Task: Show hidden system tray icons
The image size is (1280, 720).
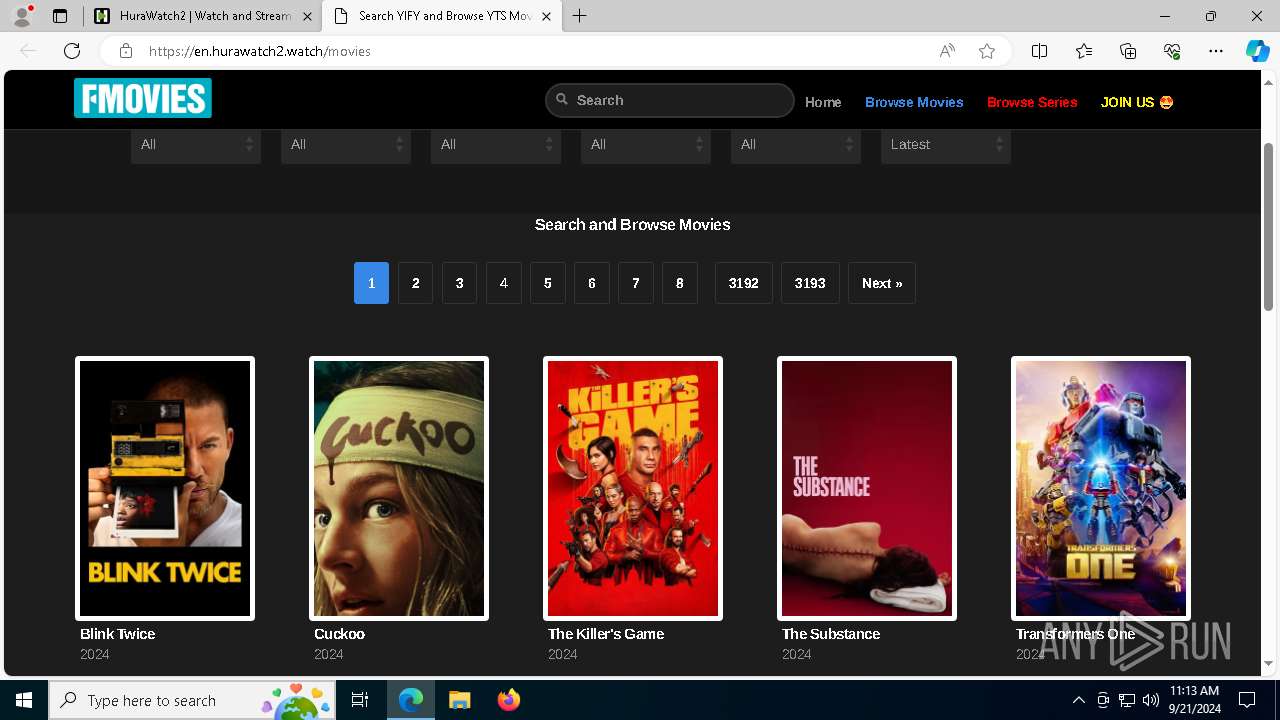Action: pyautogui.click(x=1079, y=700)
